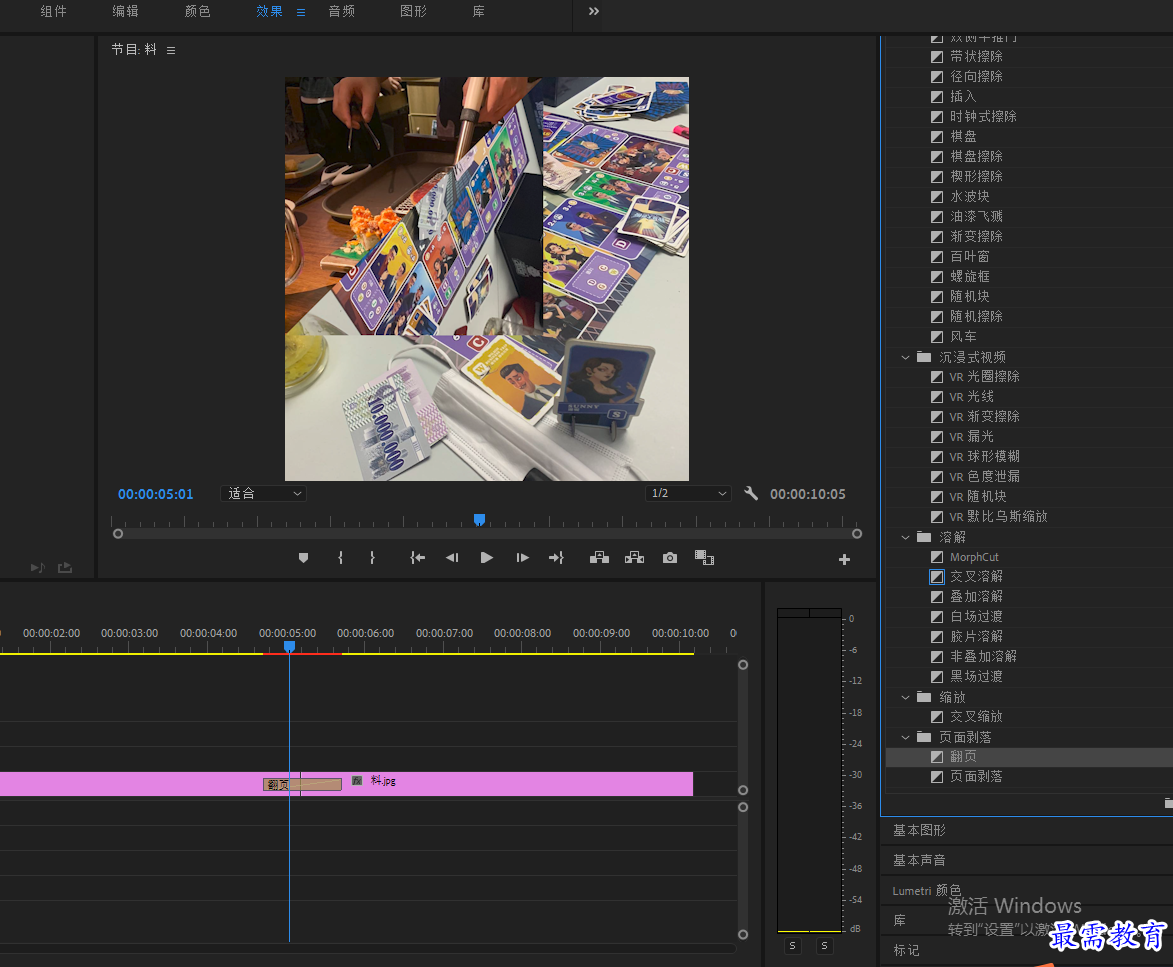Switch to the 效果 workspace
Image resolution: width=1173 pixels, height=967 pixels.
(x=269, y=11)
